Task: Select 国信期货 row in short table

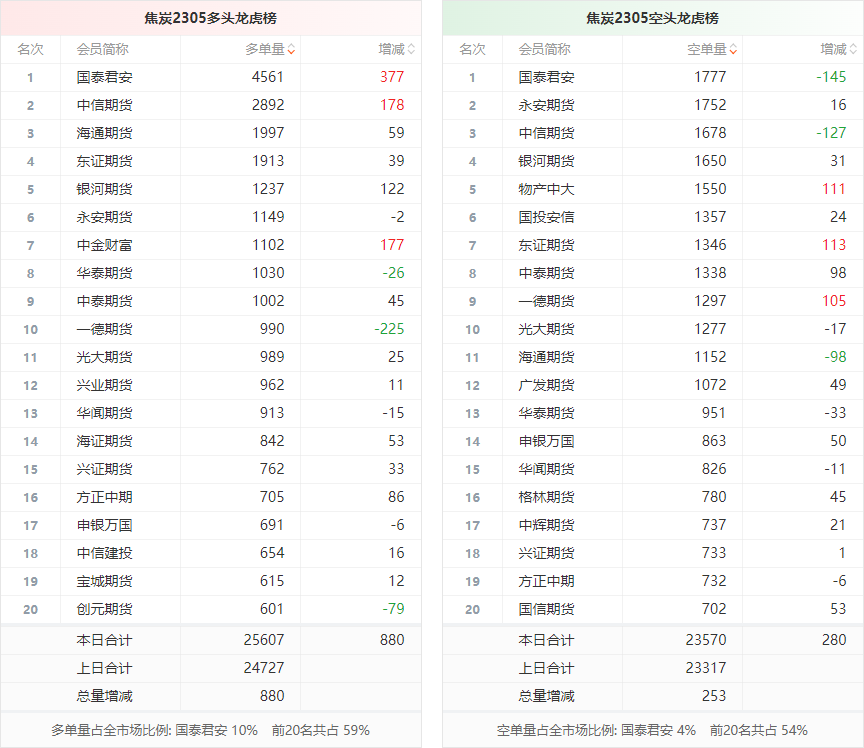Action: [546, 609]
